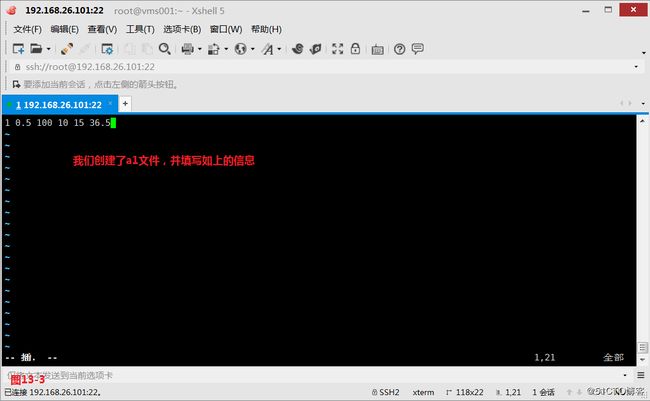Click the globe encoding icon
This screenshot has height=401, width=650.
pyautogui.click(x=240, y=49)
